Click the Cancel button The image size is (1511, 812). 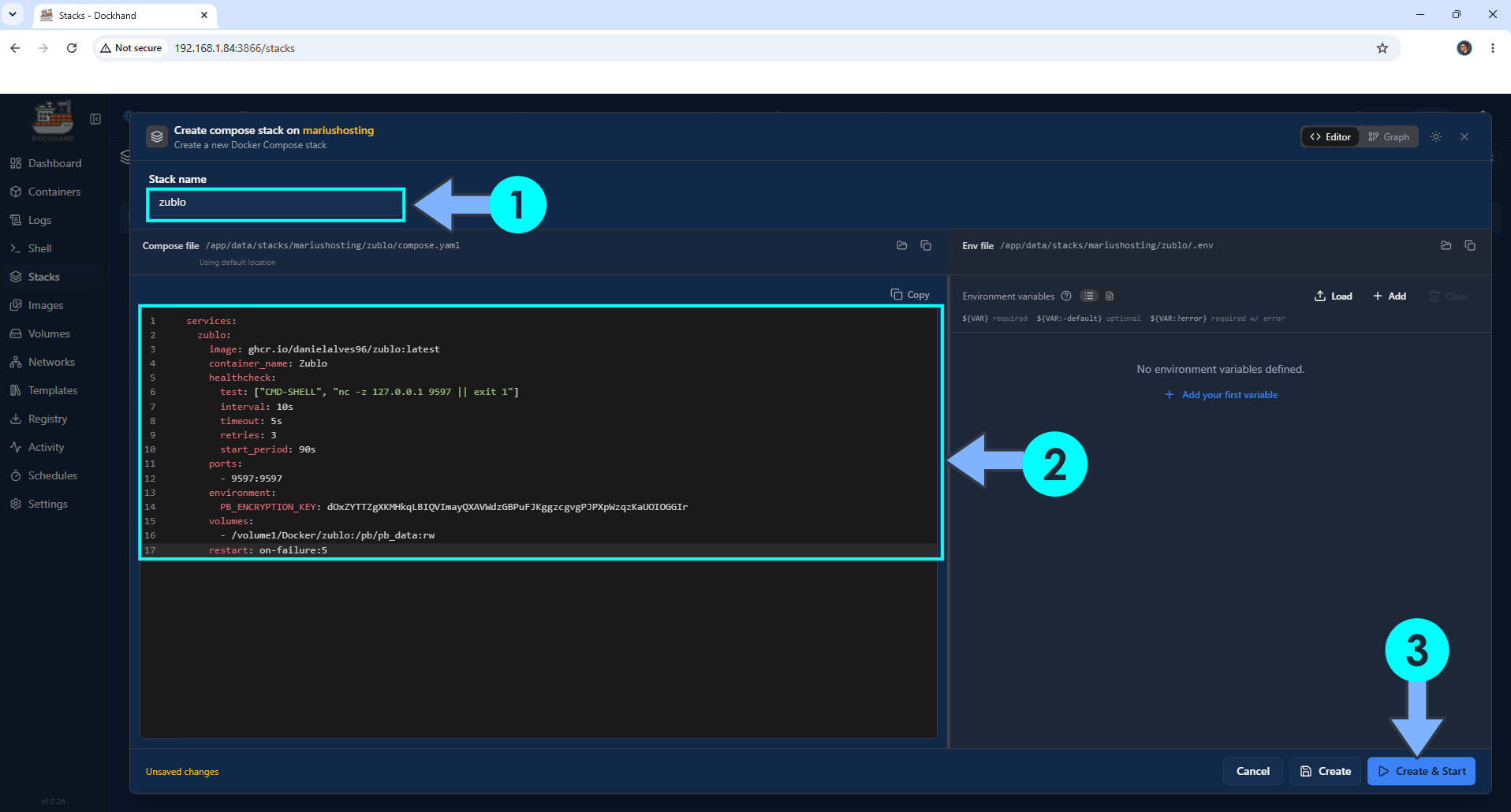pyautogui.click(x=1253, y=772)
